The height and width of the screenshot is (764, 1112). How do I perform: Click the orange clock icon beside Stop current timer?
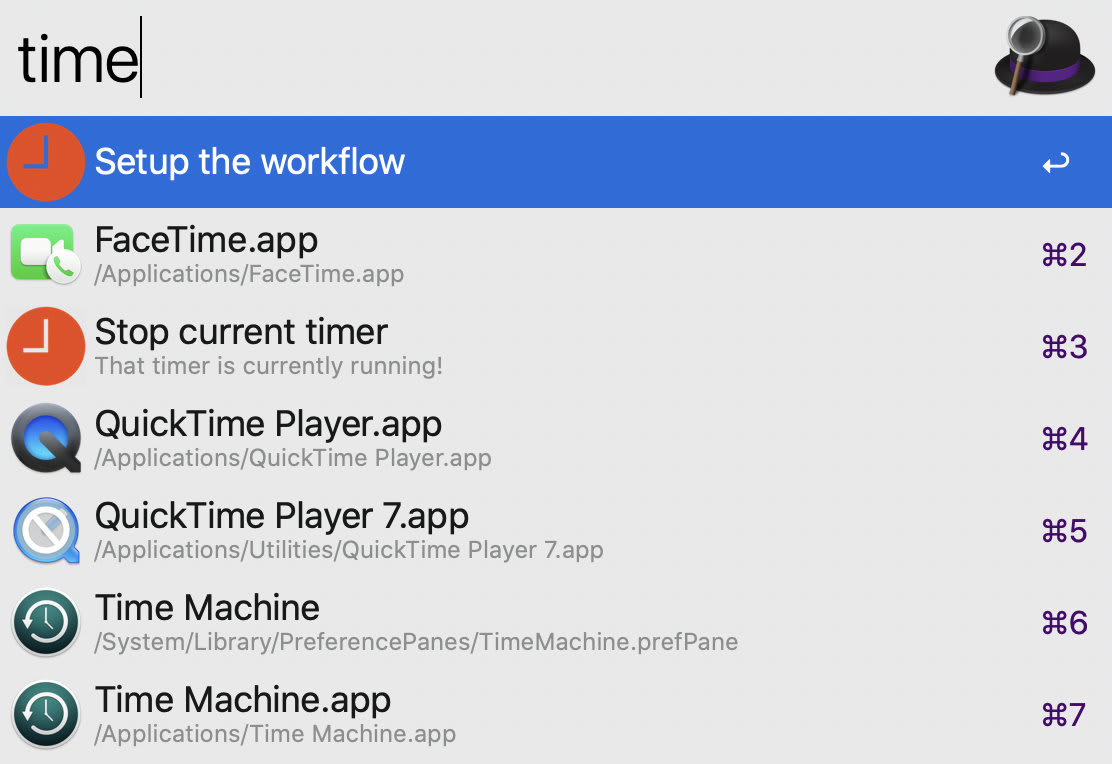[46, 346]
